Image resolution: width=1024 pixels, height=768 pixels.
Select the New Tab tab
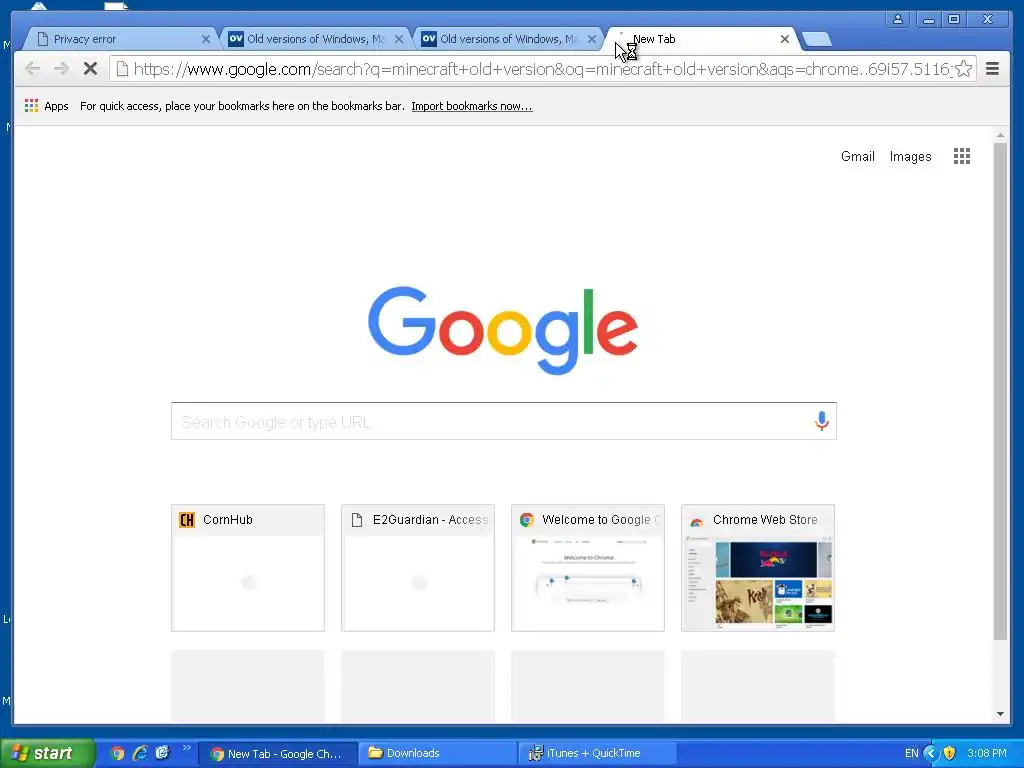702,39
